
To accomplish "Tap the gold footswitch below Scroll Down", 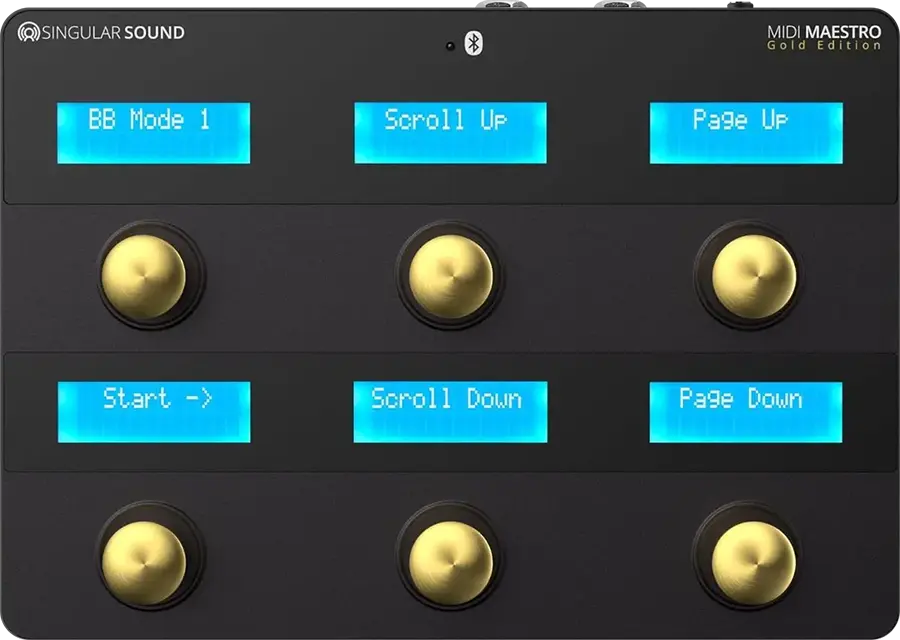I will click(451, 563).
